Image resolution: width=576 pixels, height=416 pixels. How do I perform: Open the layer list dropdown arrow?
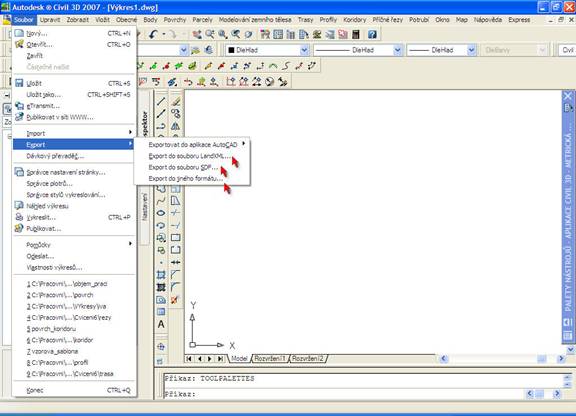tap(183, 50)
